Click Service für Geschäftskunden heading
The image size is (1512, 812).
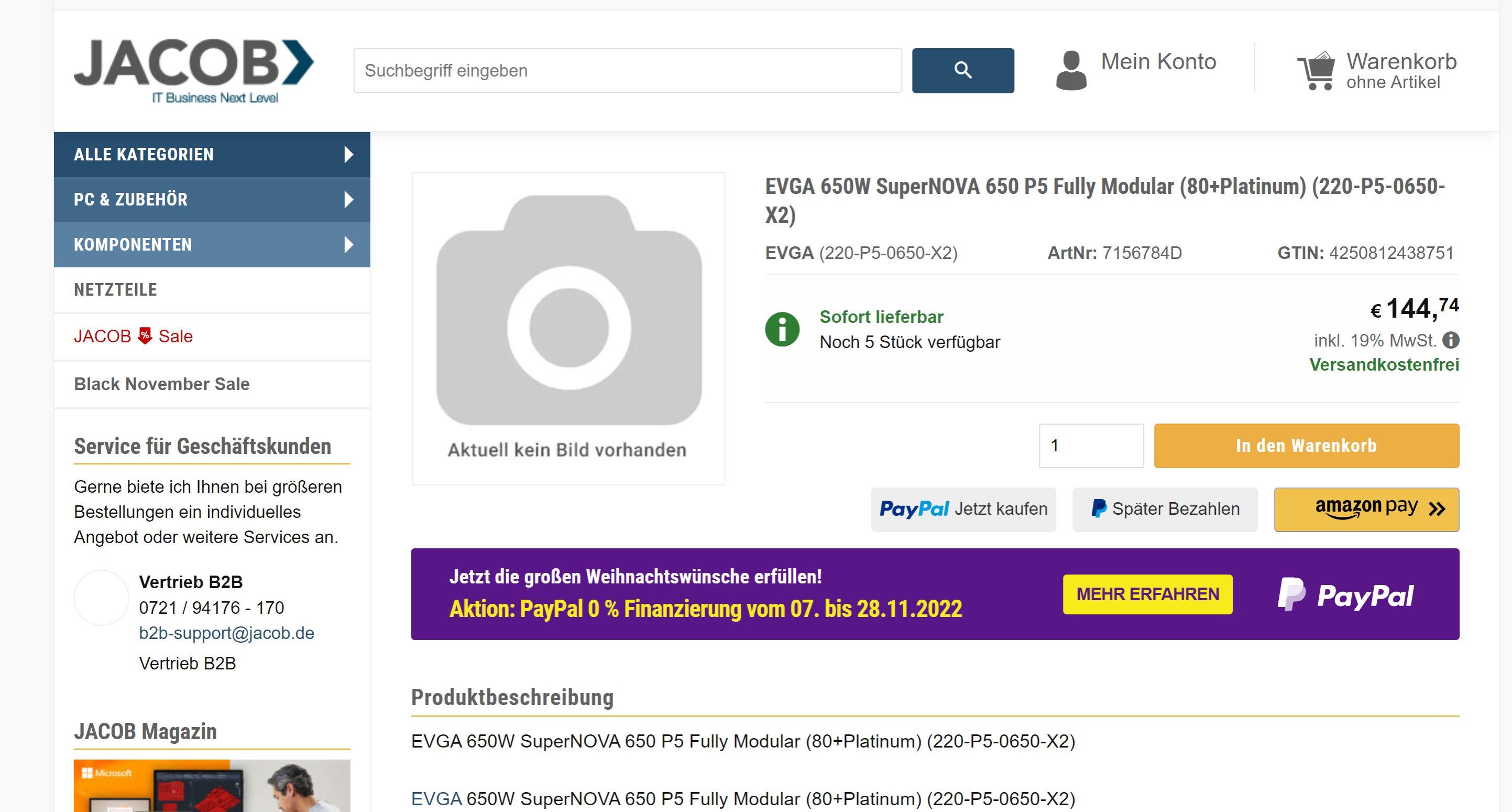click(x=203, y=446)
